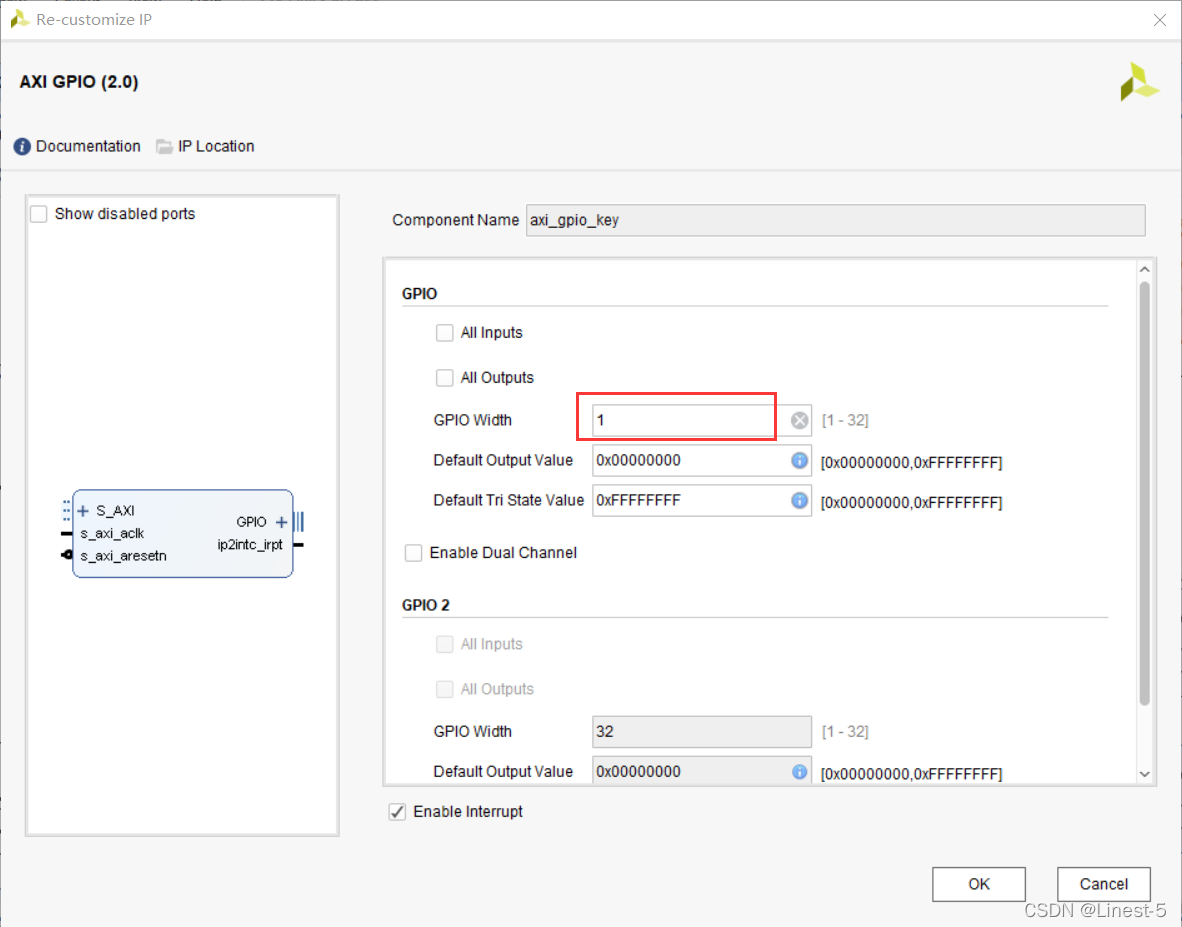1182x927 pixels.
Task: Click GPIO 2 Width field showing 32
Action: [702, 732]
